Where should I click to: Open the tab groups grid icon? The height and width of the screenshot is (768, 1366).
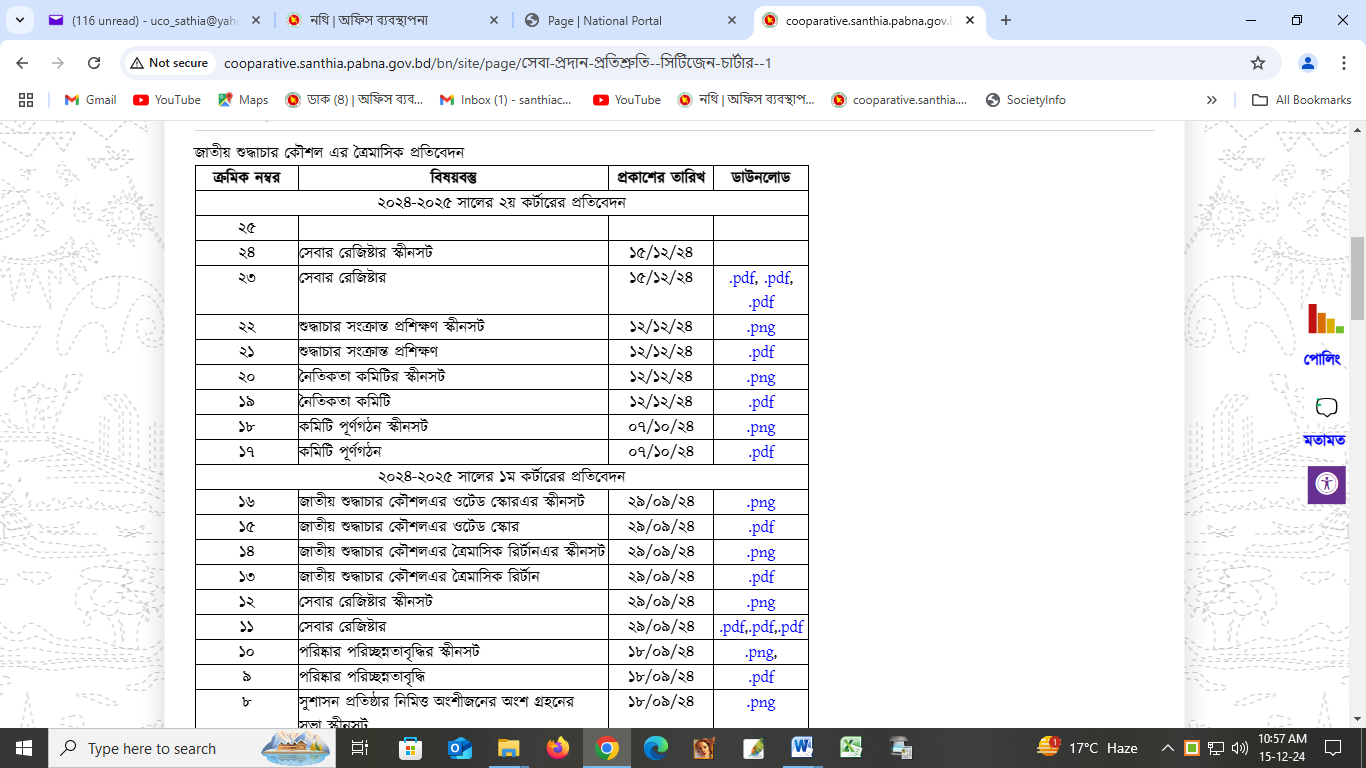(x=26, y=100)
